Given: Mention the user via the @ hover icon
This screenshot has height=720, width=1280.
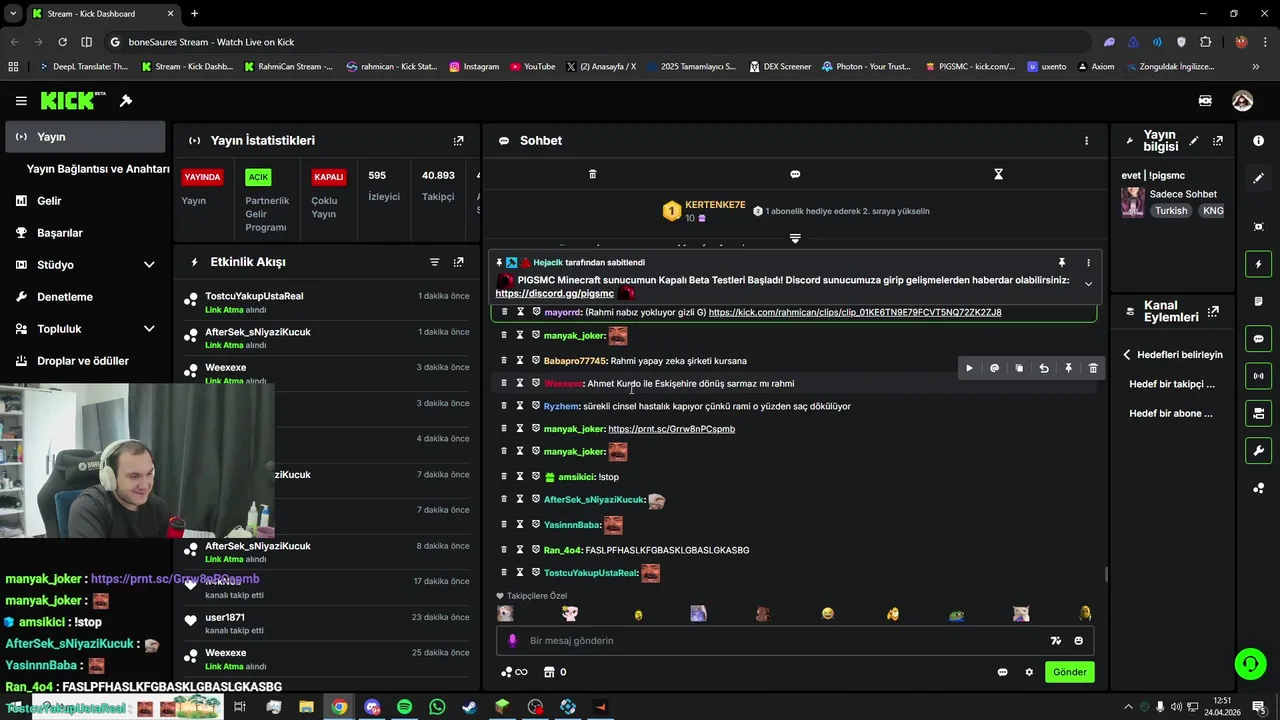Looking at the screenshot, I should pyautogui.click(x=994, y=368).
